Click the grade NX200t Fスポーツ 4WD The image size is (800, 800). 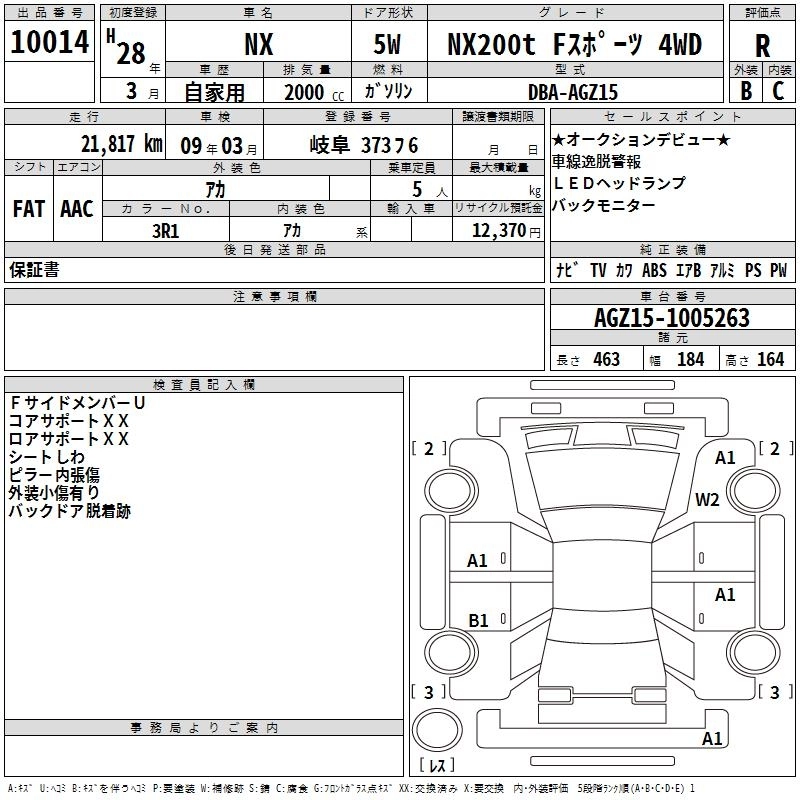coord(574,44)
